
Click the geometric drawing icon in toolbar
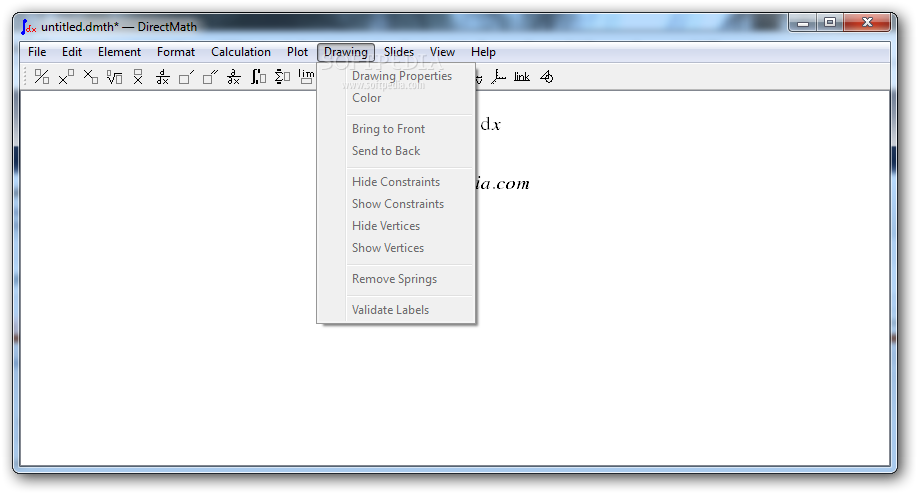(x=546, y=77)
